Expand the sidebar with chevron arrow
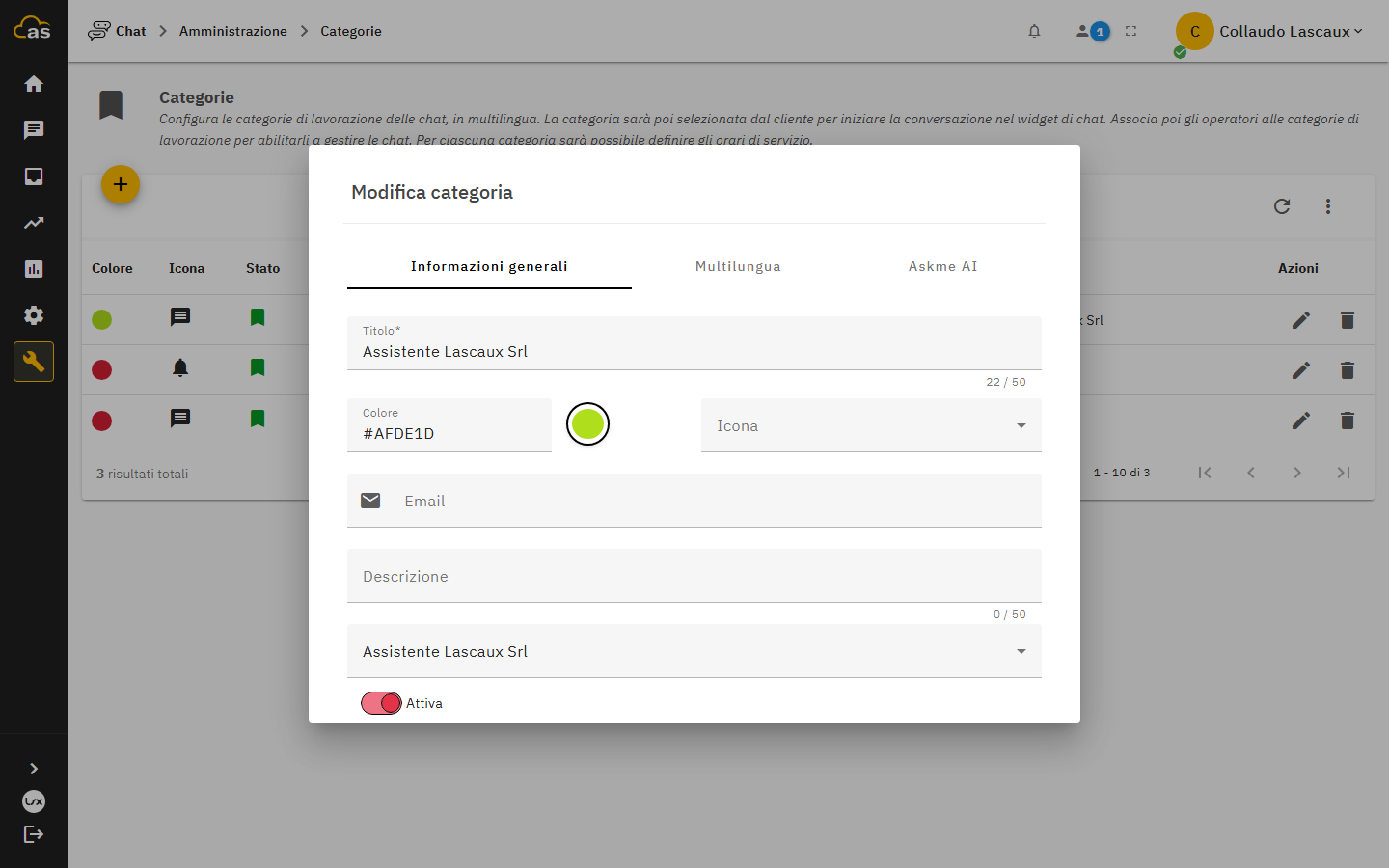 34,769
